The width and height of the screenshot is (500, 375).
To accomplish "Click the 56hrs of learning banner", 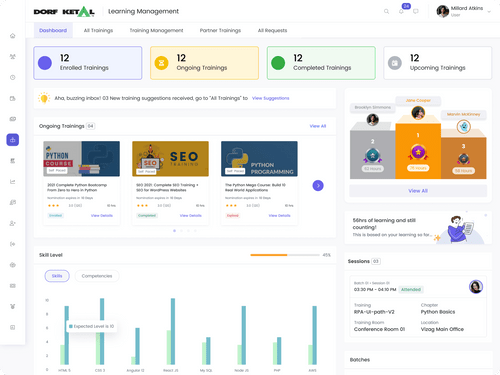I will pyautogui.click(x=418, y=228).
